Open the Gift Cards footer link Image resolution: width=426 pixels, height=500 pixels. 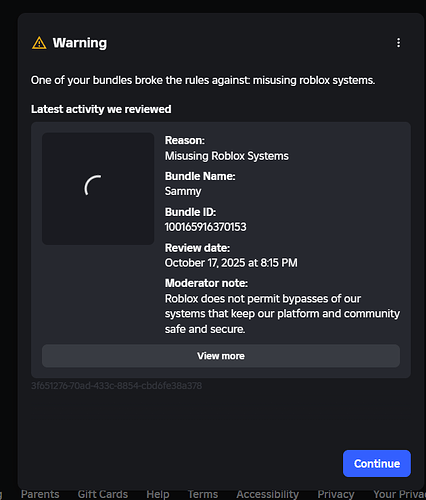(103, 494)
